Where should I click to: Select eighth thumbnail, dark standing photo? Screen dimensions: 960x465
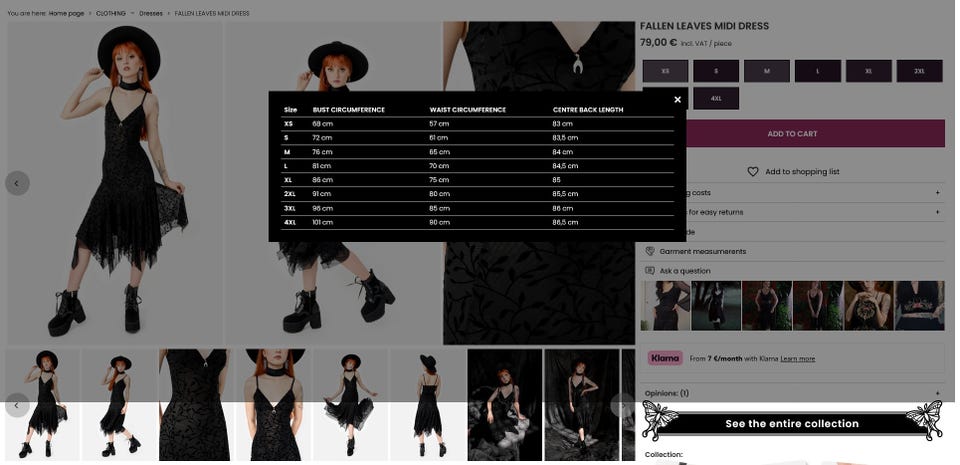coord(582,404)
